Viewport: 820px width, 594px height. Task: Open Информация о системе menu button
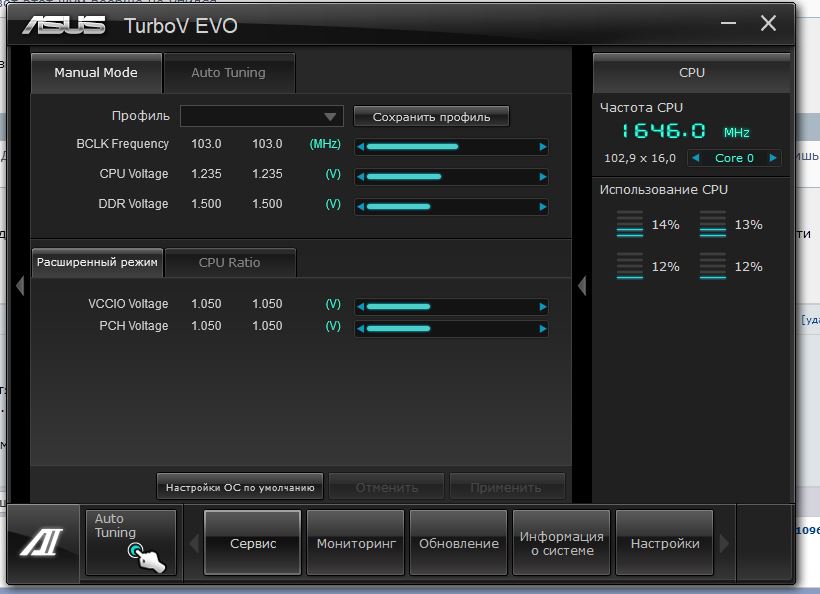[x=562, y=543]
